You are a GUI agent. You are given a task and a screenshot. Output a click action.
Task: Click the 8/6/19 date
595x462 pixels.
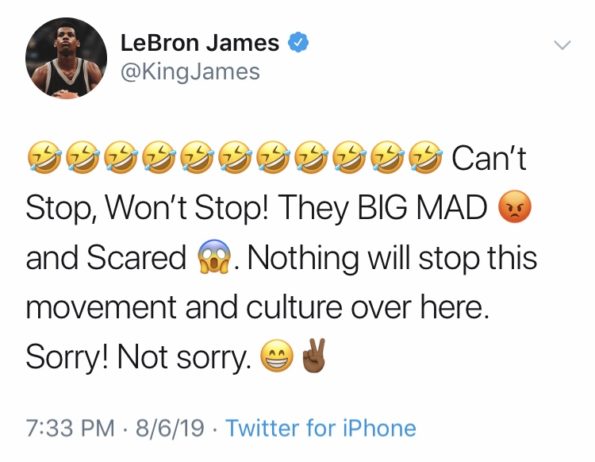170,428
